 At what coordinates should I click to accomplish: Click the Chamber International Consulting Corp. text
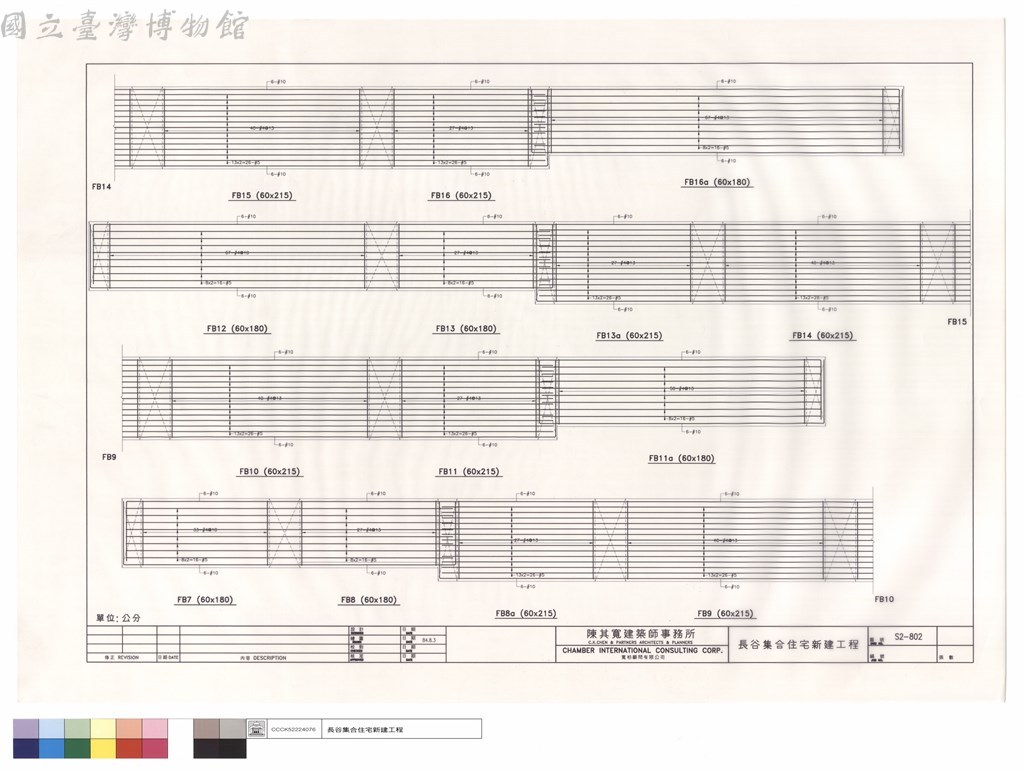click(643, 651)
